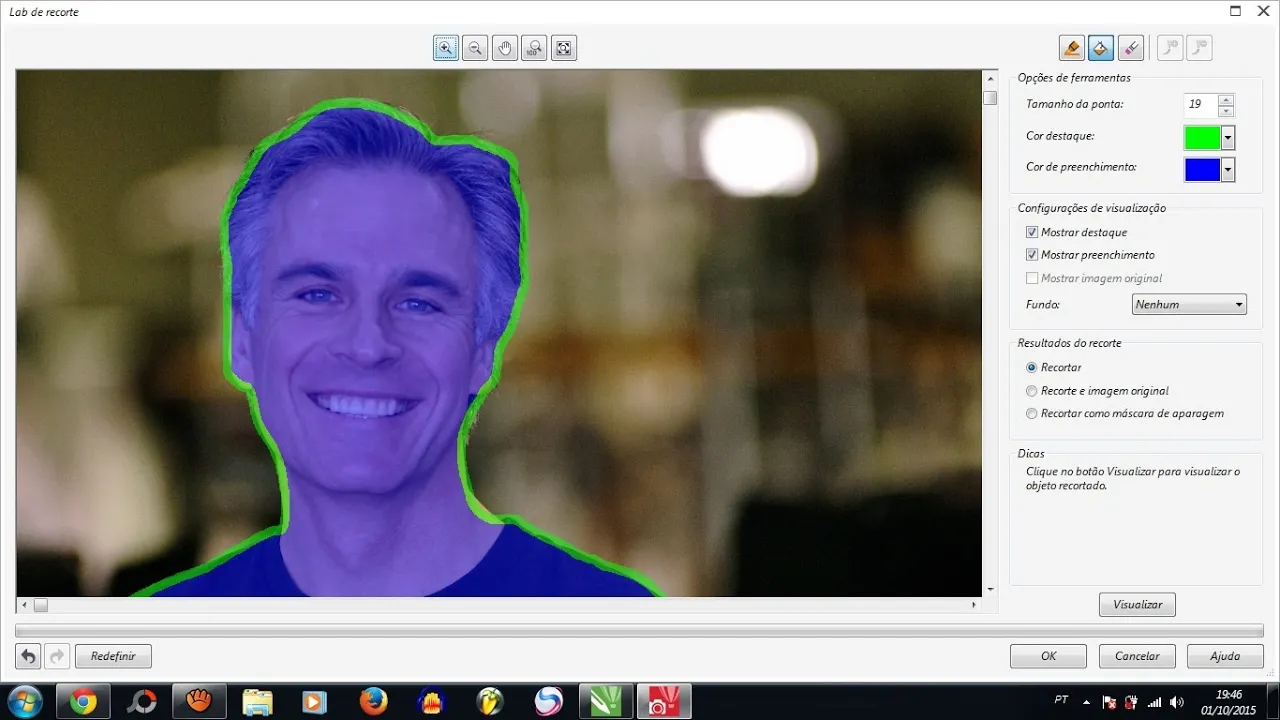Image resolution: width=1280 pixels, height=720 pixels.
Task: Click the Ajuda button
Action: [1225, 656]
